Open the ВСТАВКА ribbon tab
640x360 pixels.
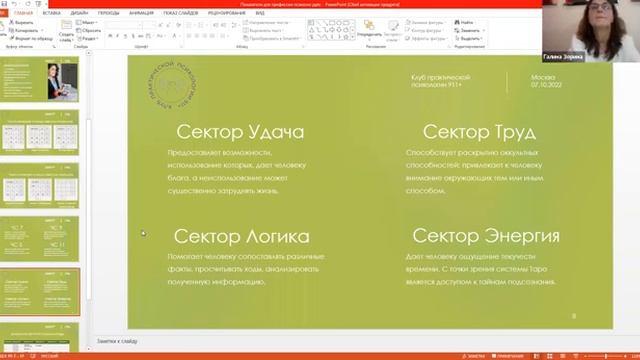pyautogui.click(x=51, y=13)
